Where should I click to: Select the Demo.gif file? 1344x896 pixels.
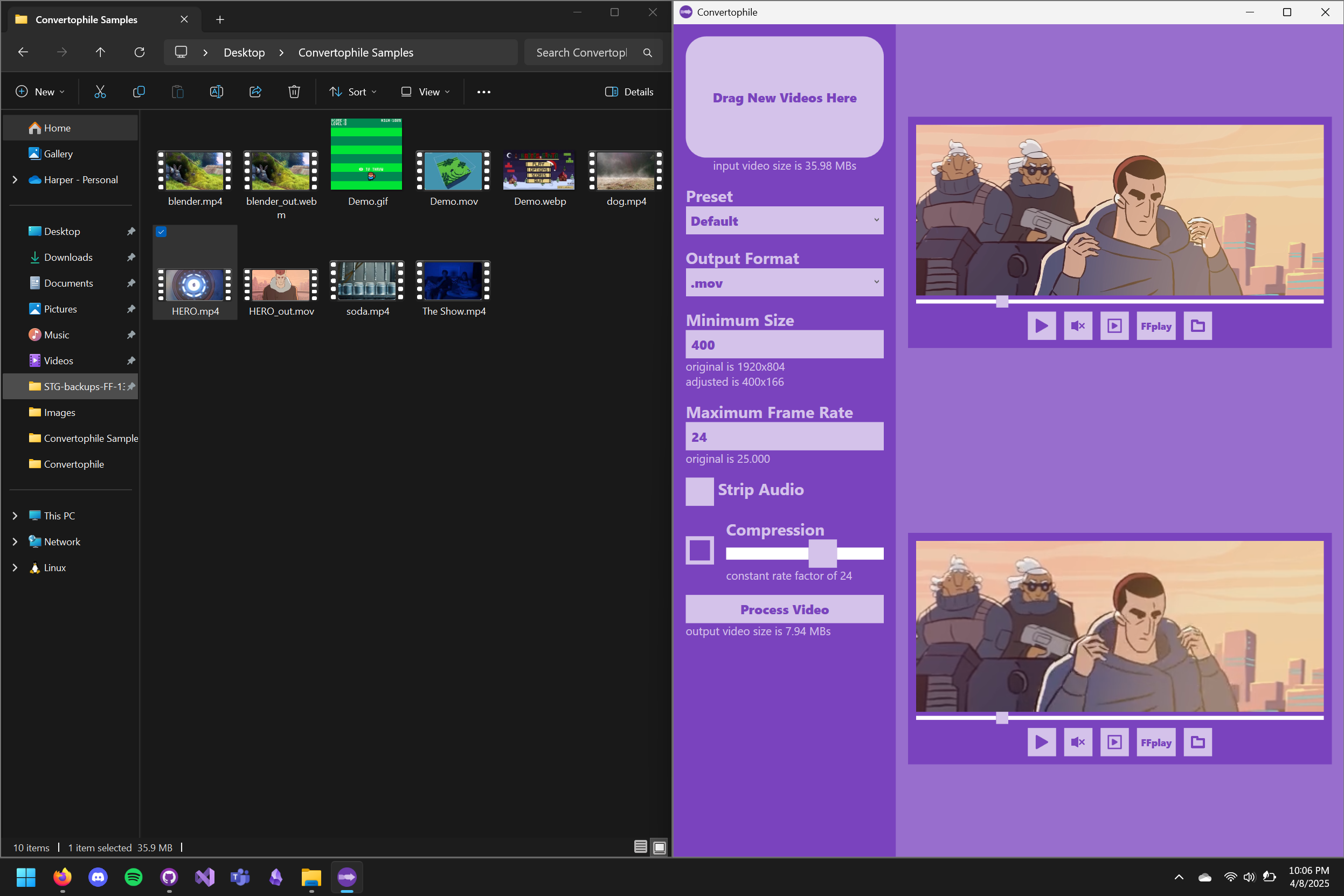[368, 163]
